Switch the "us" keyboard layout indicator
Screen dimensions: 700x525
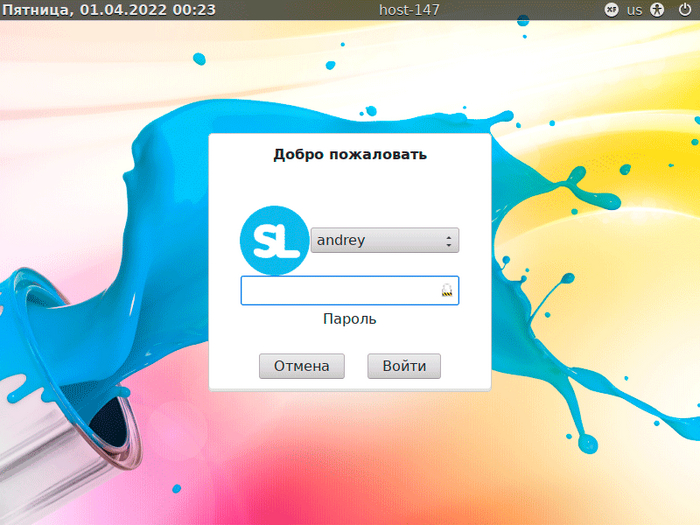pyautogui.click(x=634, y=10)
